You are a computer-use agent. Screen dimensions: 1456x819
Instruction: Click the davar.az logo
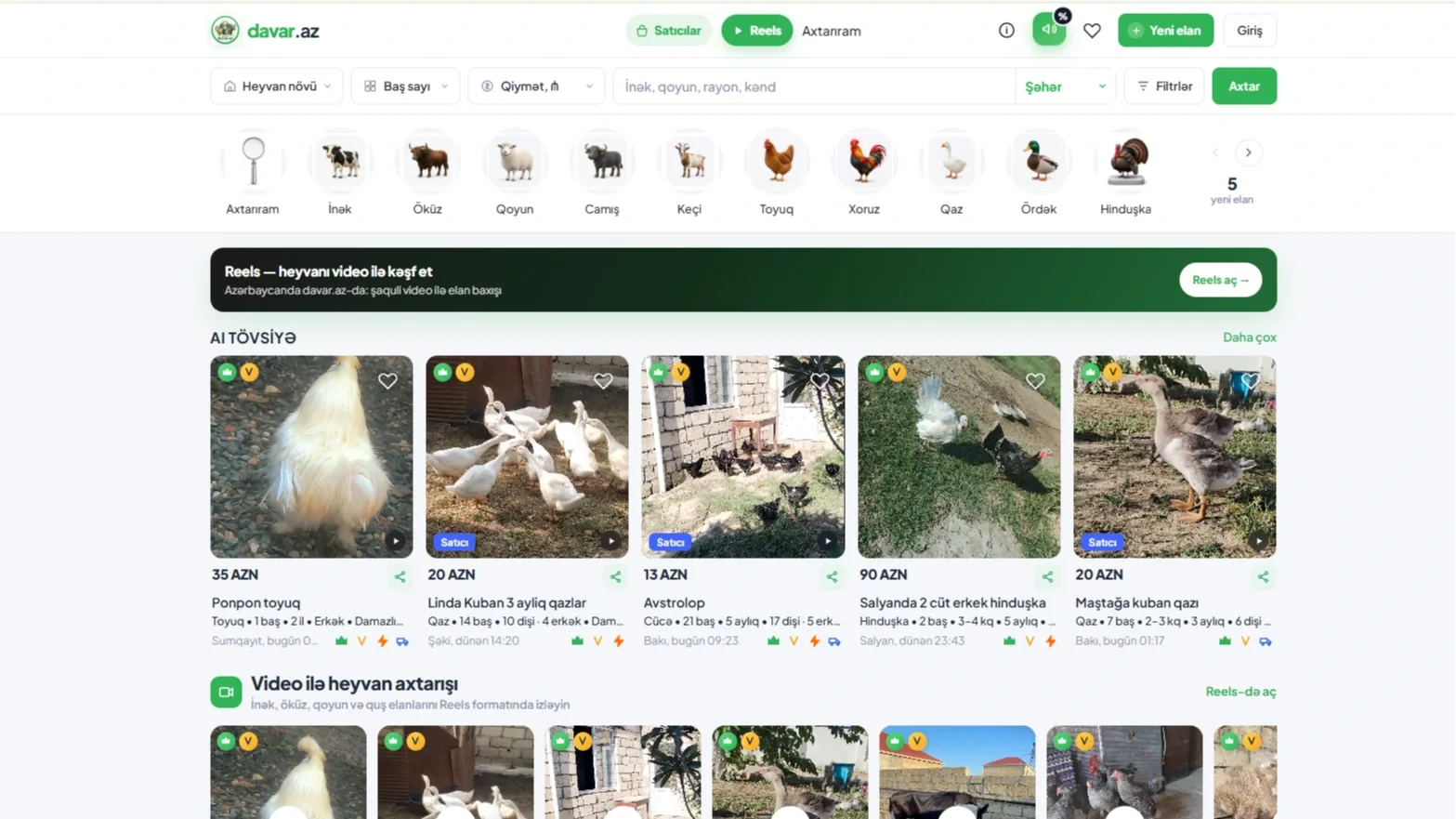pyautogui.click(x=265, y=31)
